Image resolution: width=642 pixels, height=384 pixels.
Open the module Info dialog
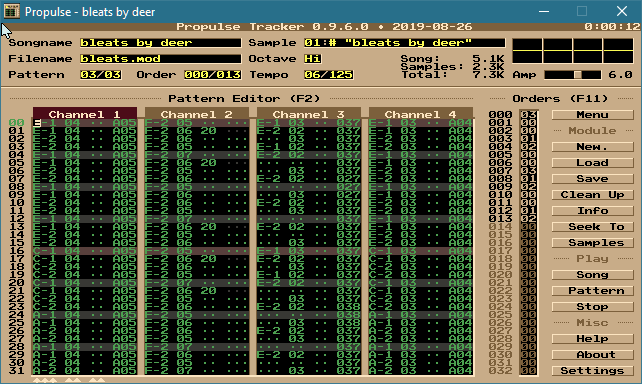click(592, 210)
